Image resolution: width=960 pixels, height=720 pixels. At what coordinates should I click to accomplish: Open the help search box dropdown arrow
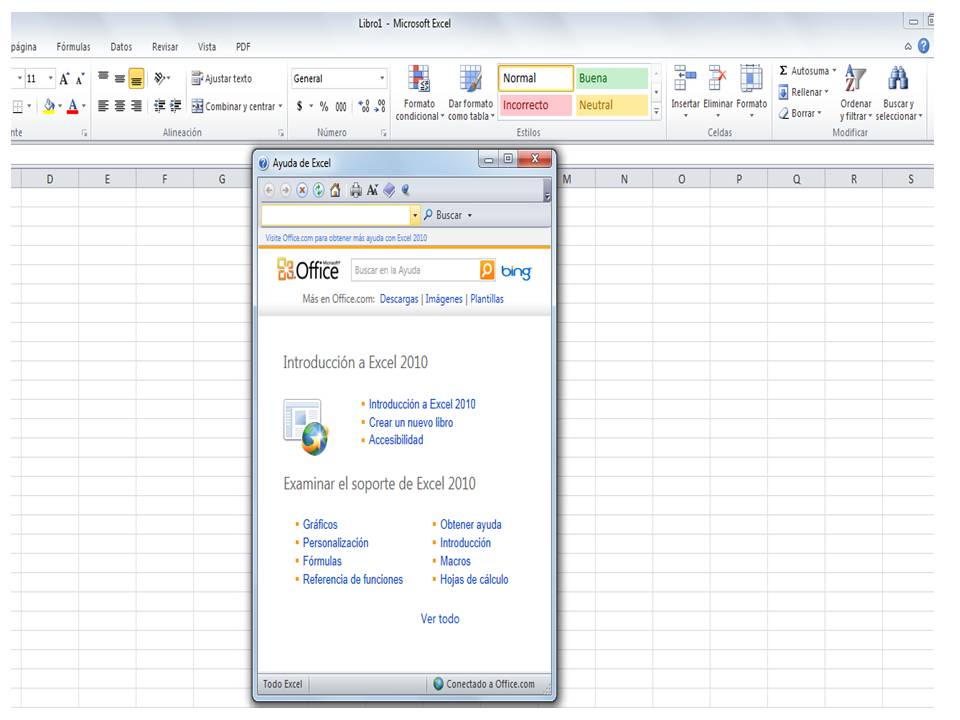point(414,214)
